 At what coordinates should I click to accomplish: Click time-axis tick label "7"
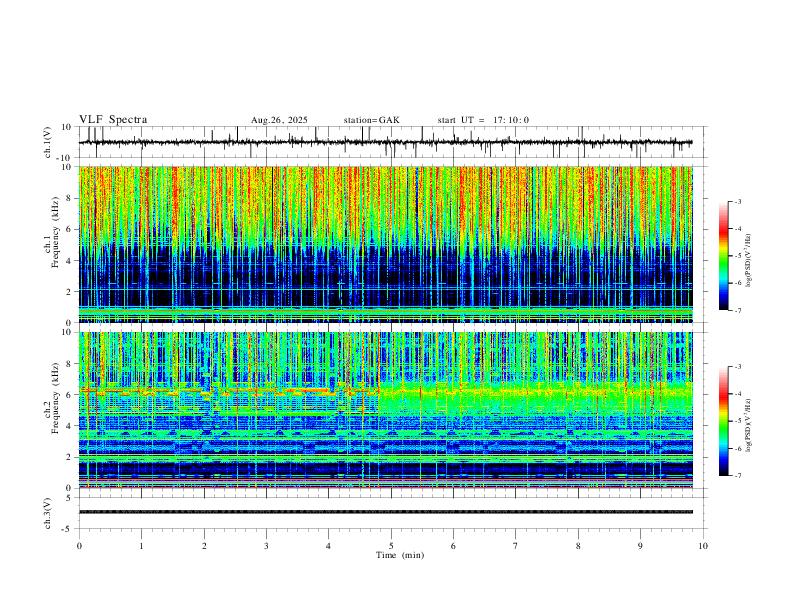pos(516,546)
